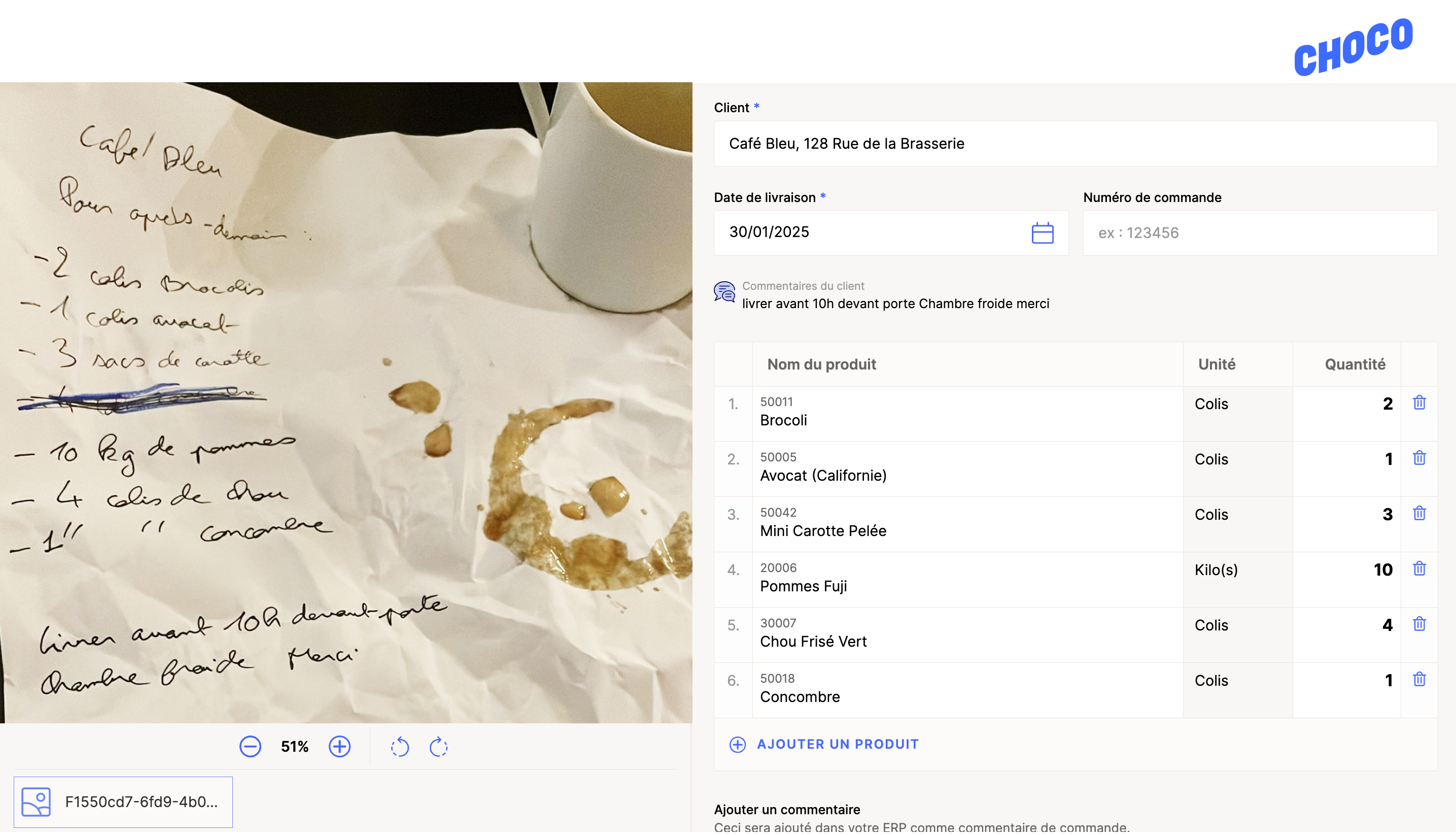Image resolution: width=1456 pixels, height=835 pixels.
Task: Edit quantity 2 for Brocoli
Action: click(1346, 414)
